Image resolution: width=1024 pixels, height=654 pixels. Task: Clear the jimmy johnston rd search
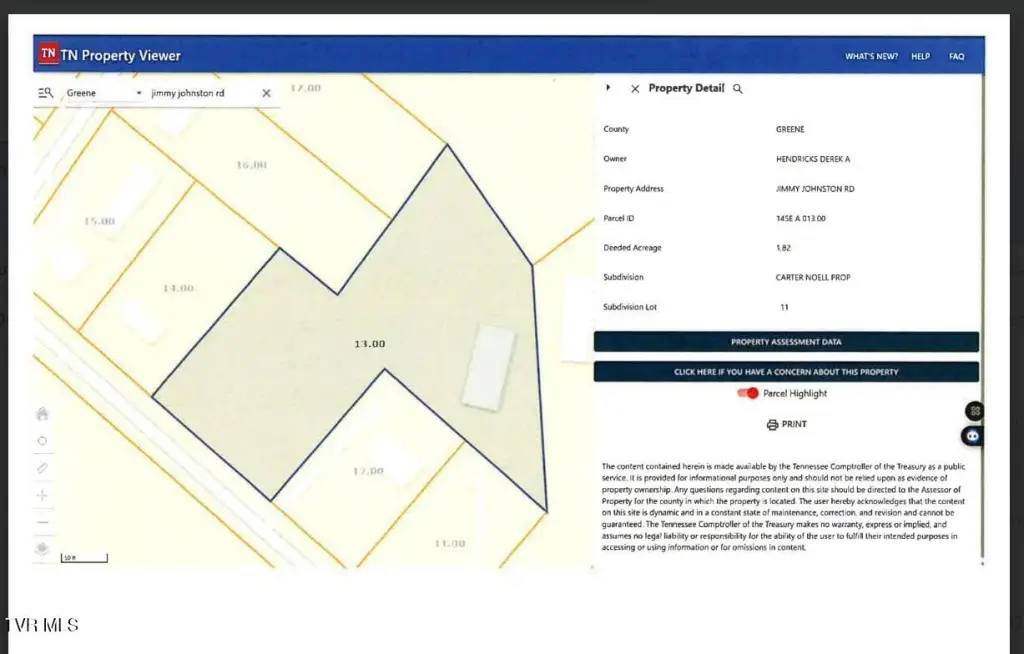(266, 93)
